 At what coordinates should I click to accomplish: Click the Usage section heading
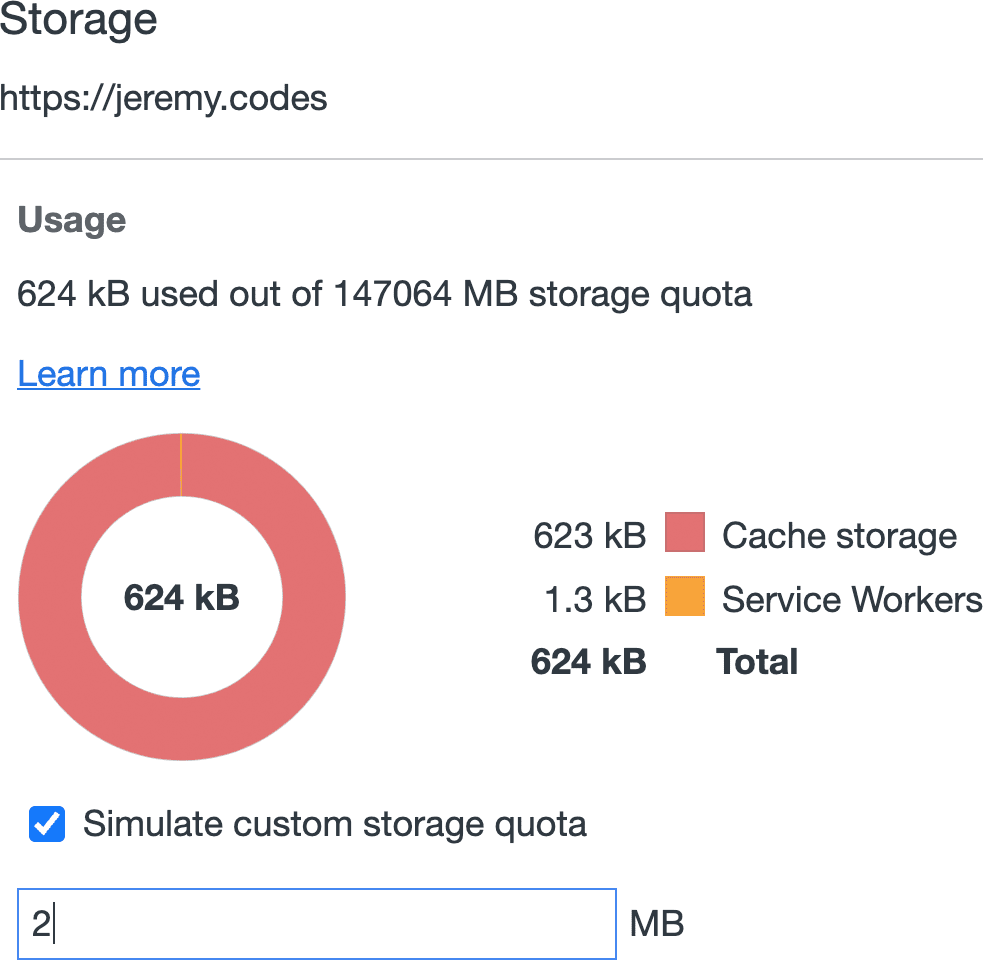click(x=70, y=219)
